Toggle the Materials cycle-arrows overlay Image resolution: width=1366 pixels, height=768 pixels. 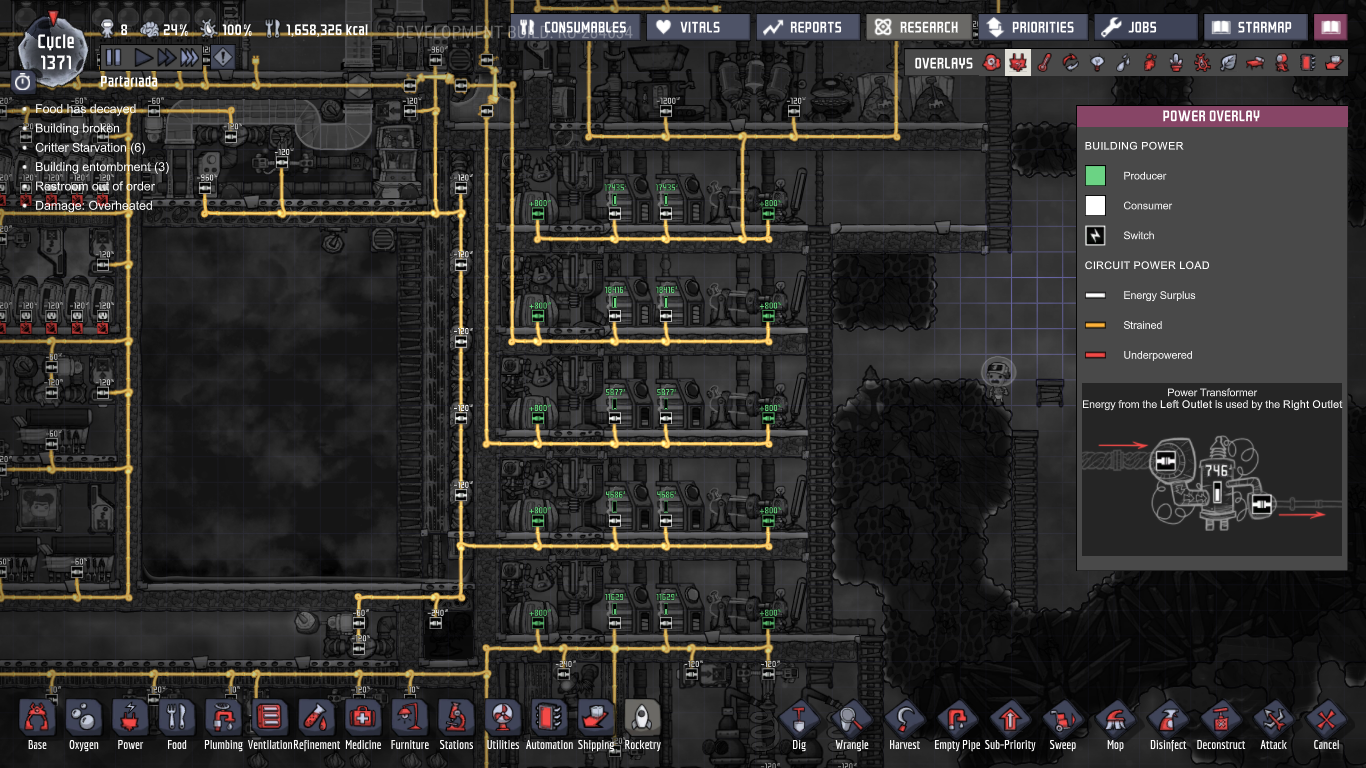click(1071, 63)
